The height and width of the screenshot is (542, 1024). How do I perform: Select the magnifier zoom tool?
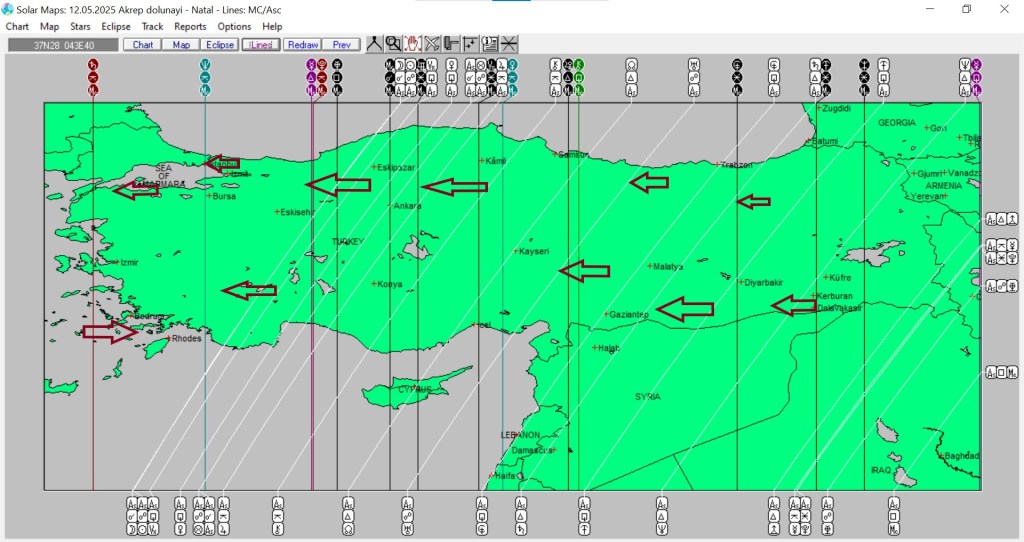(x=393, y=44)
